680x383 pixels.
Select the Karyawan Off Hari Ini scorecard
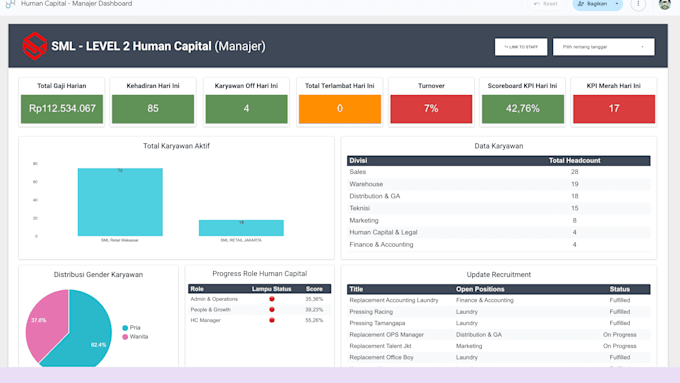[246, 102]
